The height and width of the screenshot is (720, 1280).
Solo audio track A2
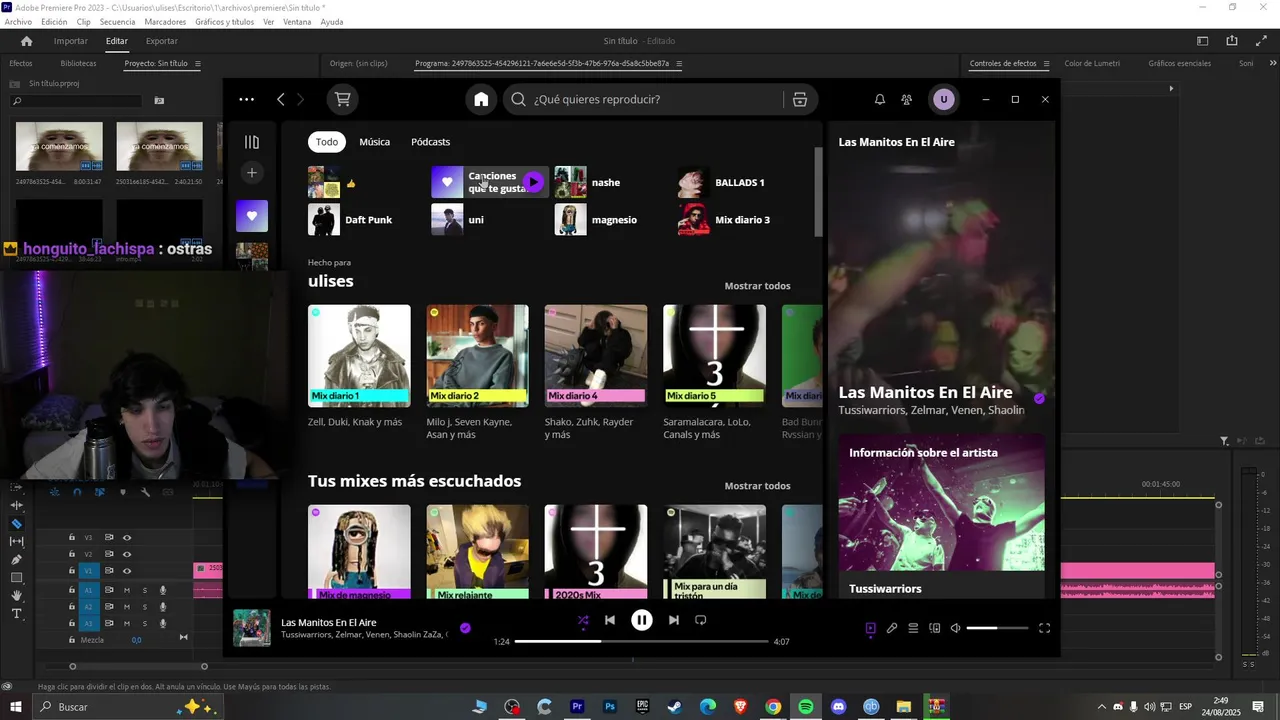(x=144, y=607)
